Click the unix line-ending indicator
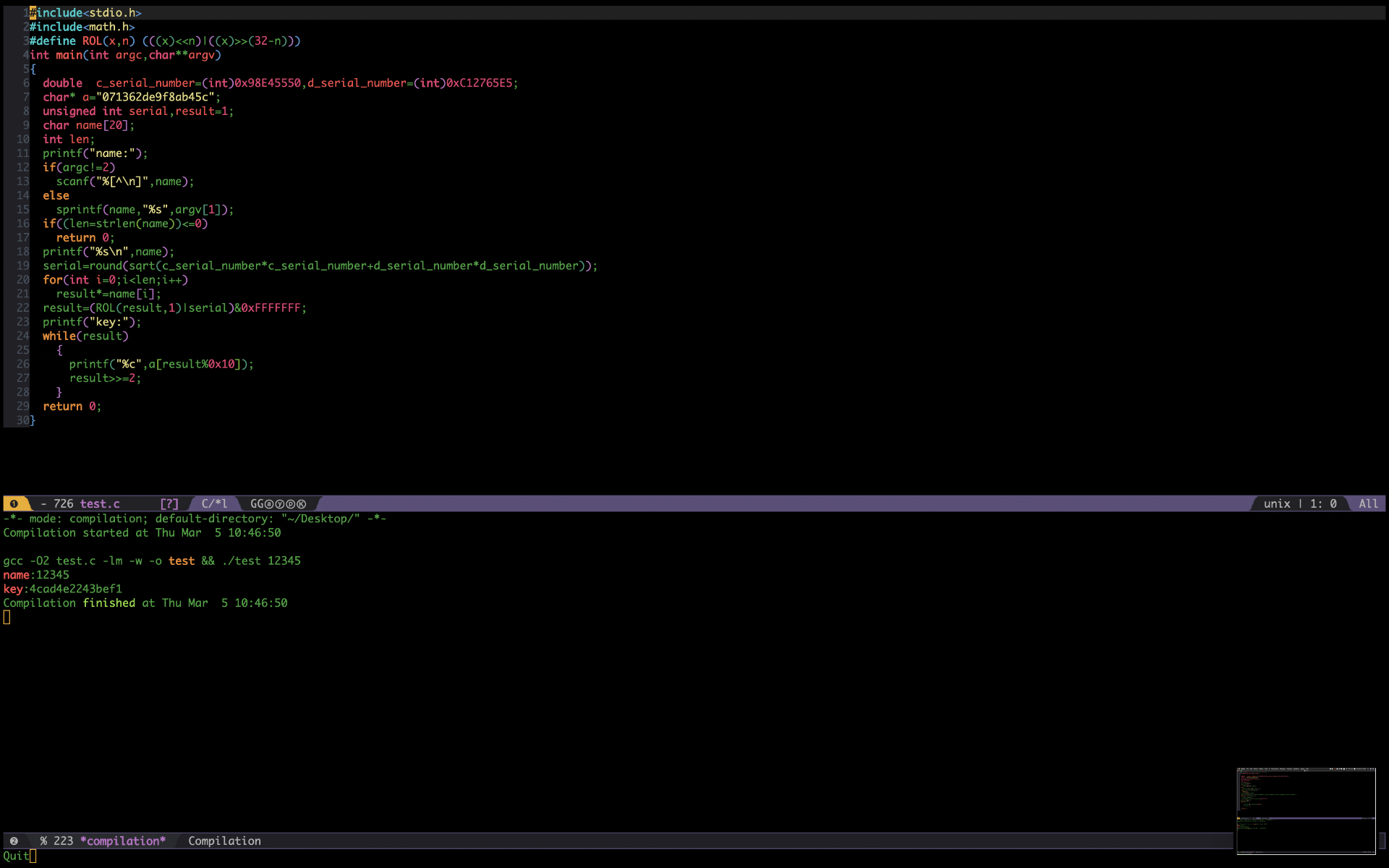The width and height of the screenshot is (1389, 868). [1277, 504]
